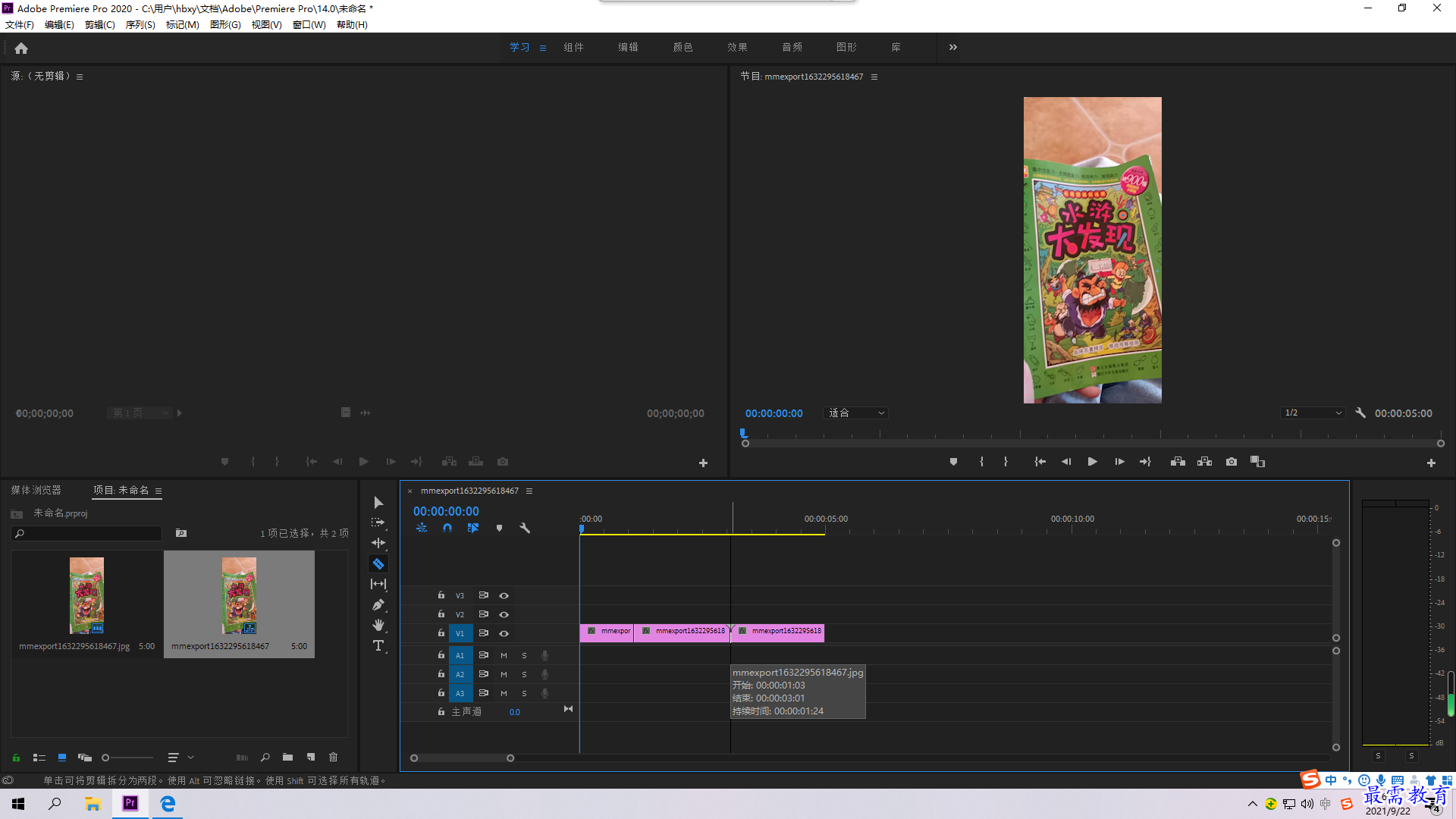Open project panel menu
This screenshot has height=819, width=1456.
(x=158, y=491)
